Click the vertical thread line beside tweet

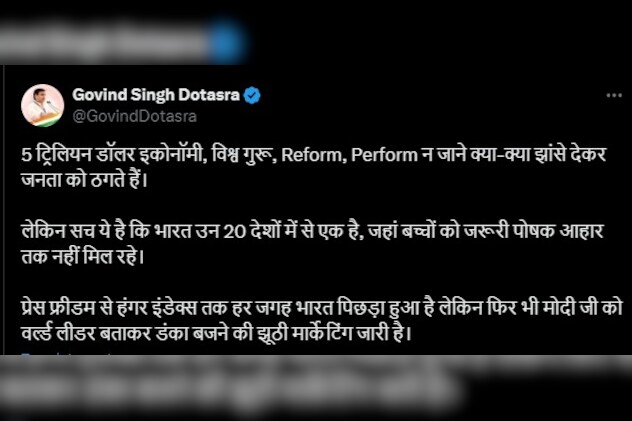click(3, 209)
